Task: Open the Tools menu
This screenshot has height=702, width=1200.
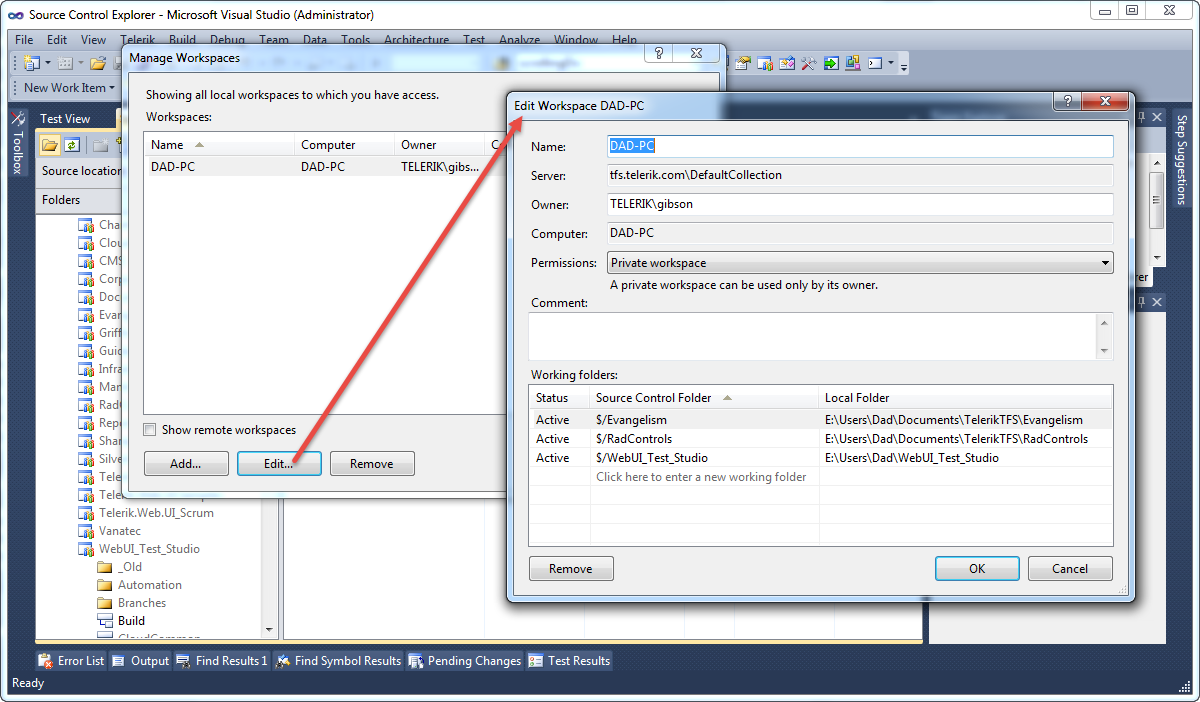Action: coord(356,40)
